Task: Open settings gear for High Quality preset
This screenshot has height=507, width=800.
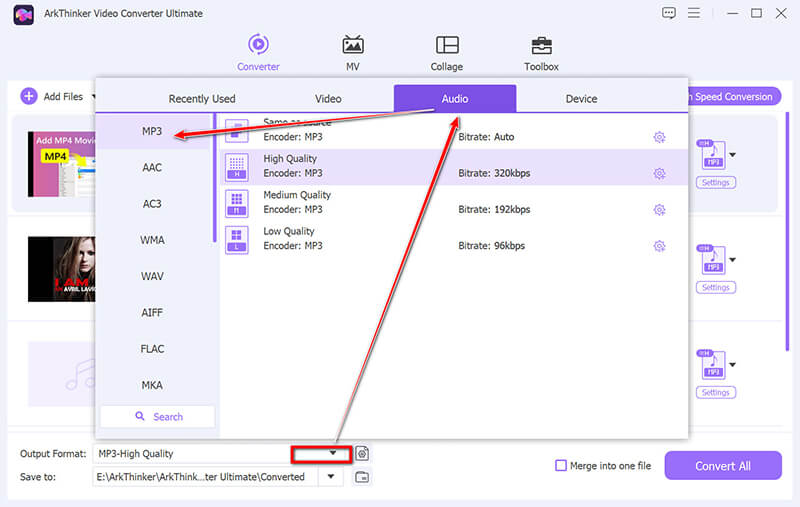Action: [x=659, y=173]
